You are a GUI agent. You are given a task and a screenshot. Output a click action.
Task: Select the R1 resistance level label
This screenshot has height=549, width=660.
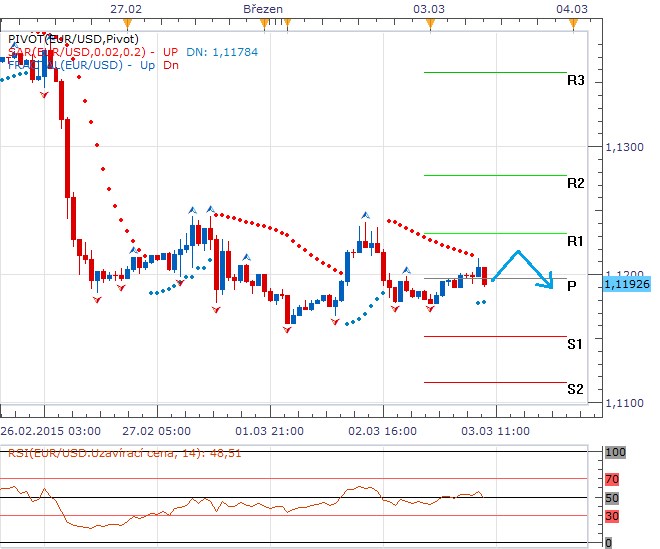[575, 241]
